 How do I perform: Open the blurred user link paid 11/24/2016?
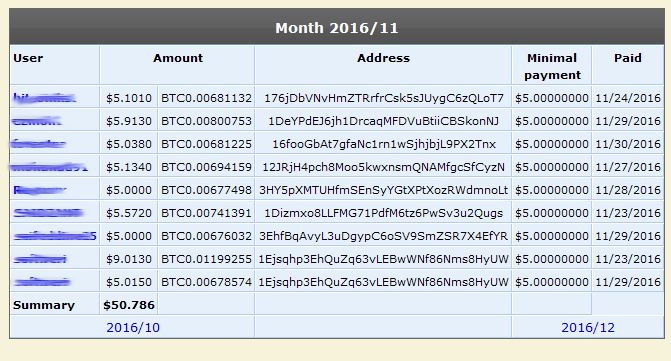click(44, 98)
